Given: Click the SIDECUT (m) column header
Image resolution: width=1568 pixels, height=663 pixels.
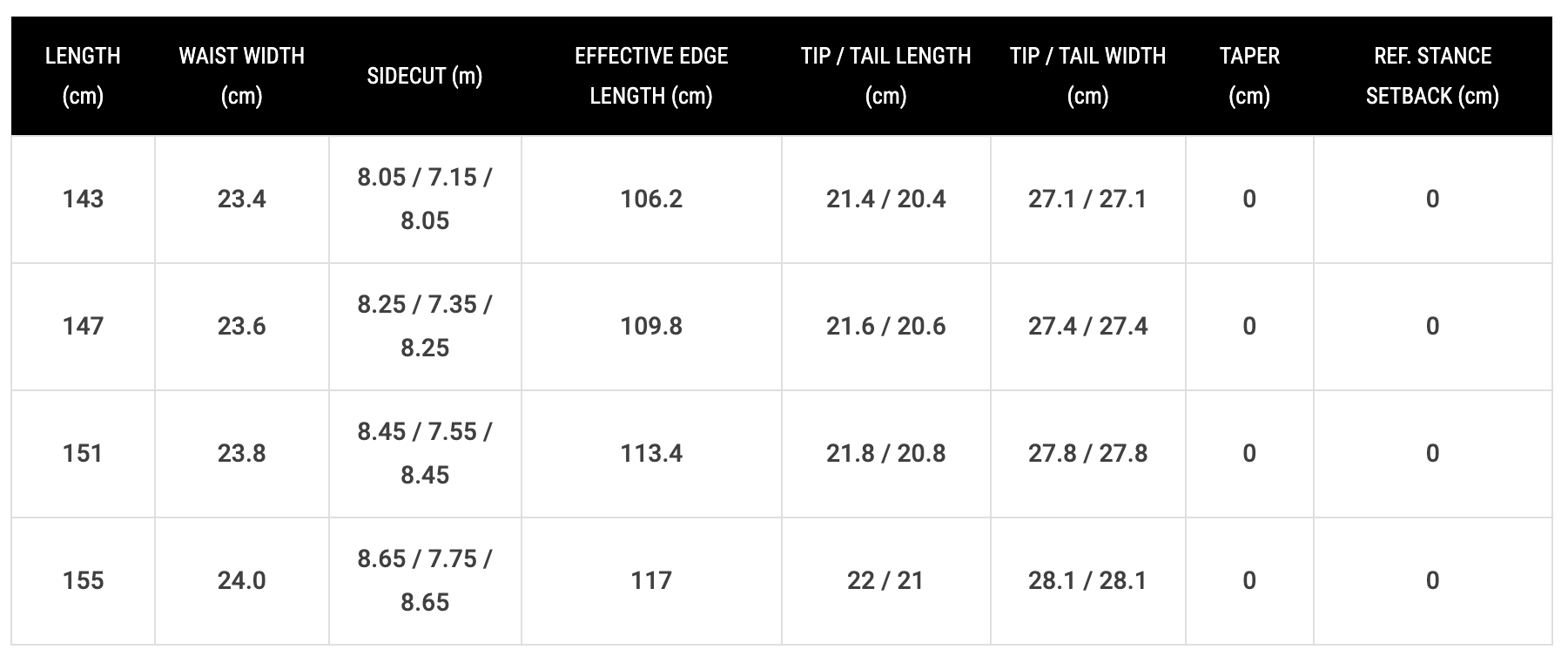Looking at the screenshot, I should click(425, 76).
